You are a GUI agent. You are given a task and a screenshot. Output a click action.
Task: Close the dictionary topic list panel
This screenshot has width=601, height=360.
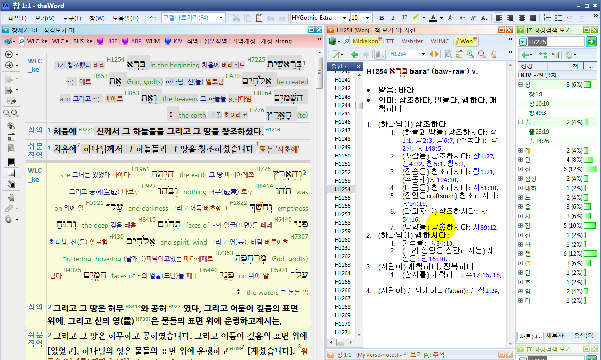tap(358, 66)
